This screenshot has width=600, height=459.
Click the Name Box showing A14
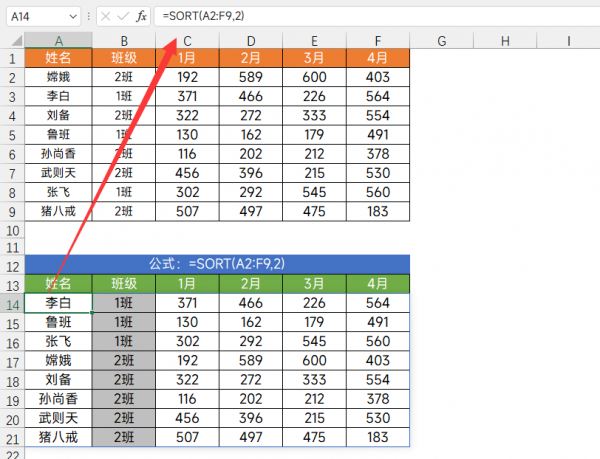point(35,17)
